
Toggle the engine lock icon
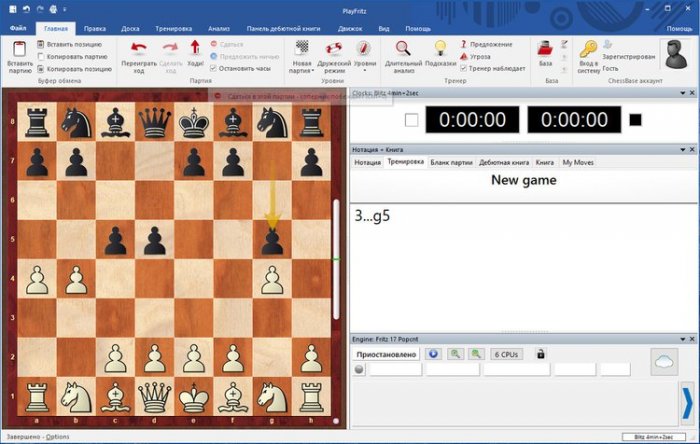pyautogui.click(x=541, y=354)
